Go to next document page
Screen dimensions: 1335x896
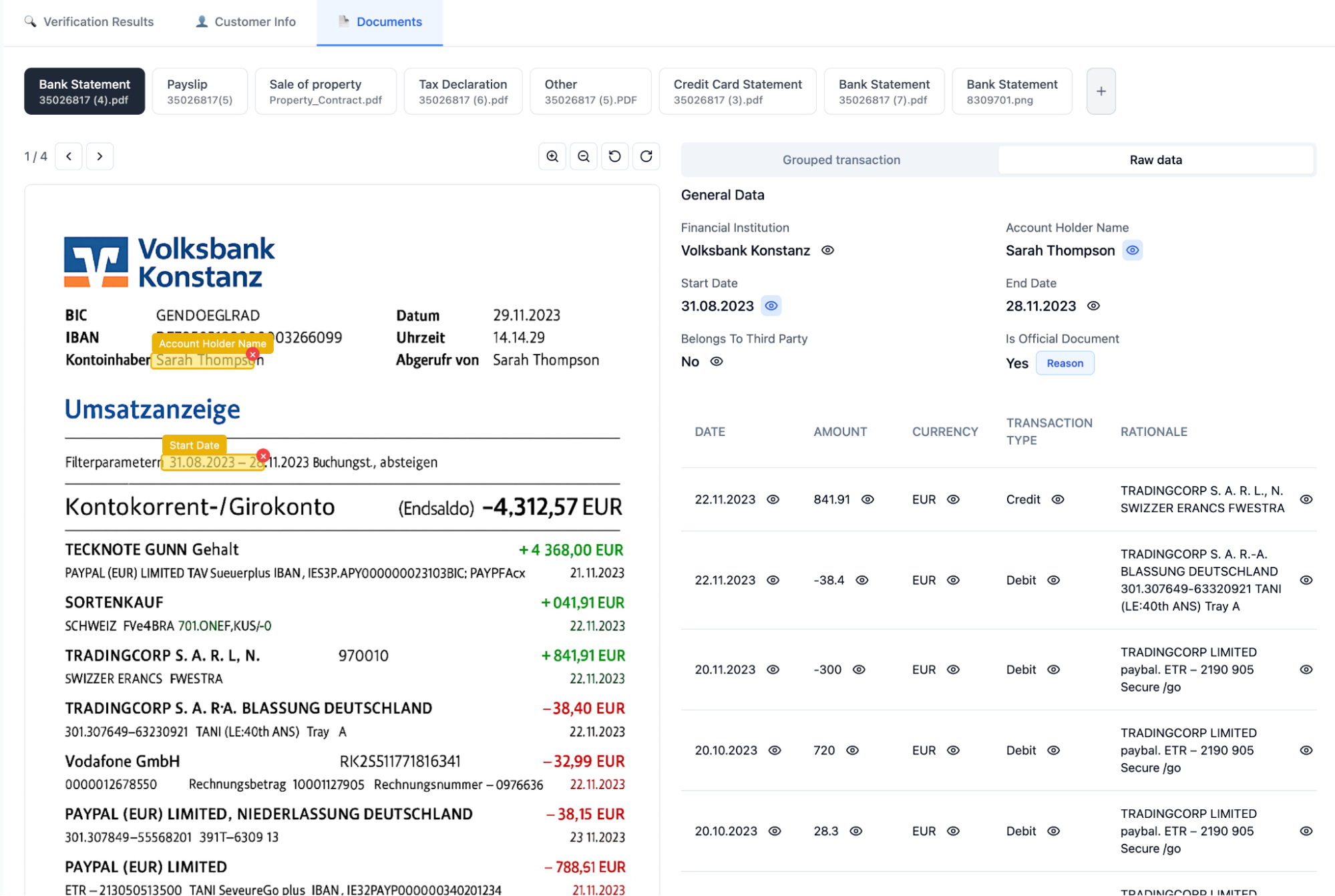(x=100, y=156)
